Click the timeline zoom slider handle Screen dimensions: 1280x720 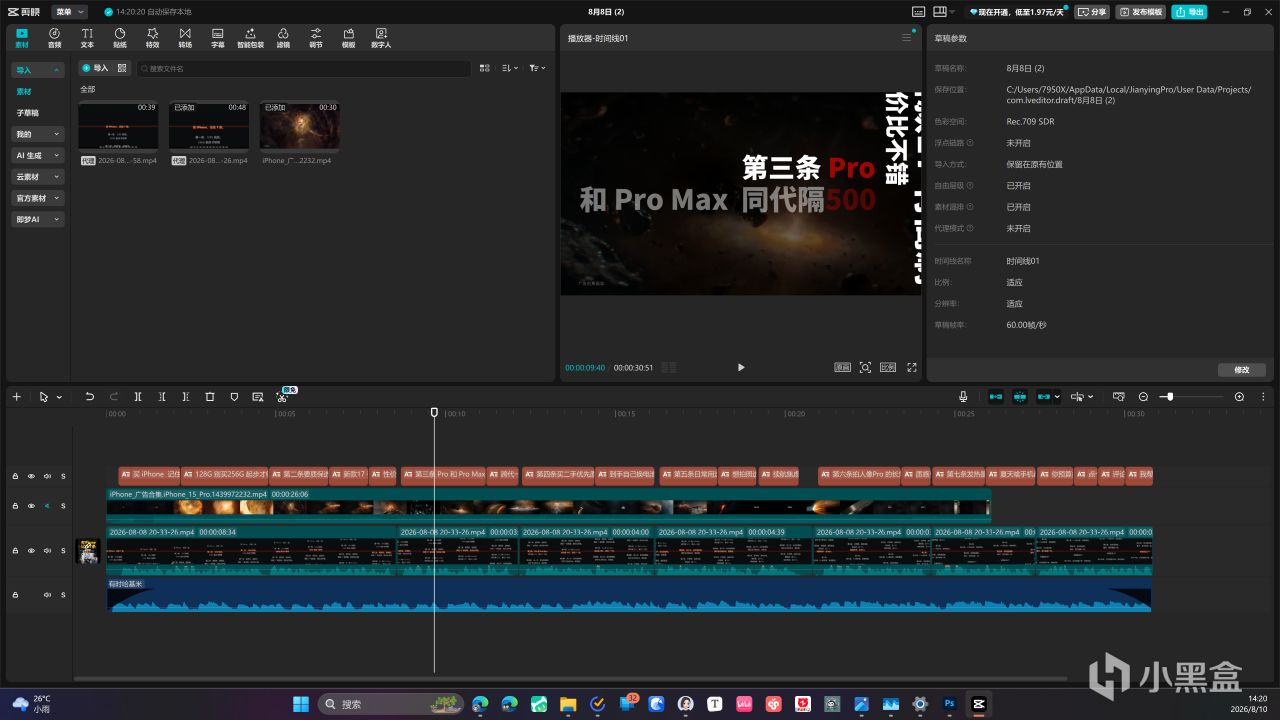[x=1169, y=397]
